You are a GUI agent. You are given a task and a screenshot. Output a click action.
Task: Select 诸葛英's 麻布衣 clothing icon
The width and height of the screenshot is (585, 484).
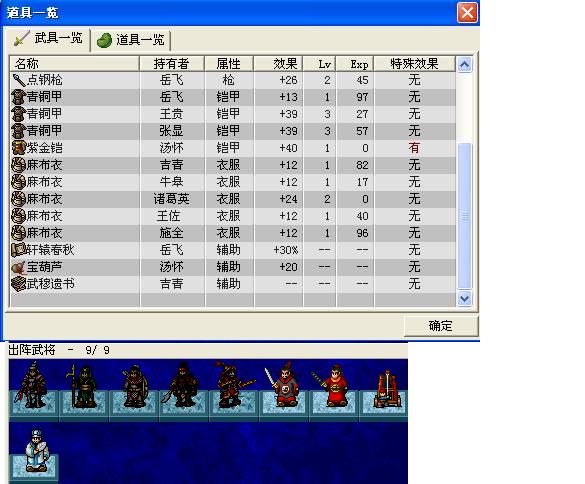[19, 199]
